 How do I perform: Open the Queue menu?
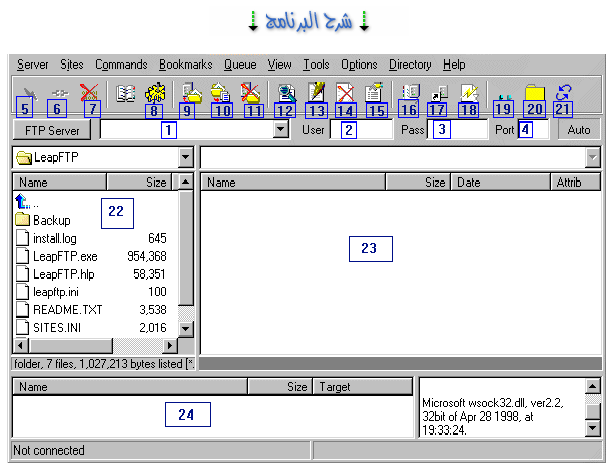click(240, 64)
